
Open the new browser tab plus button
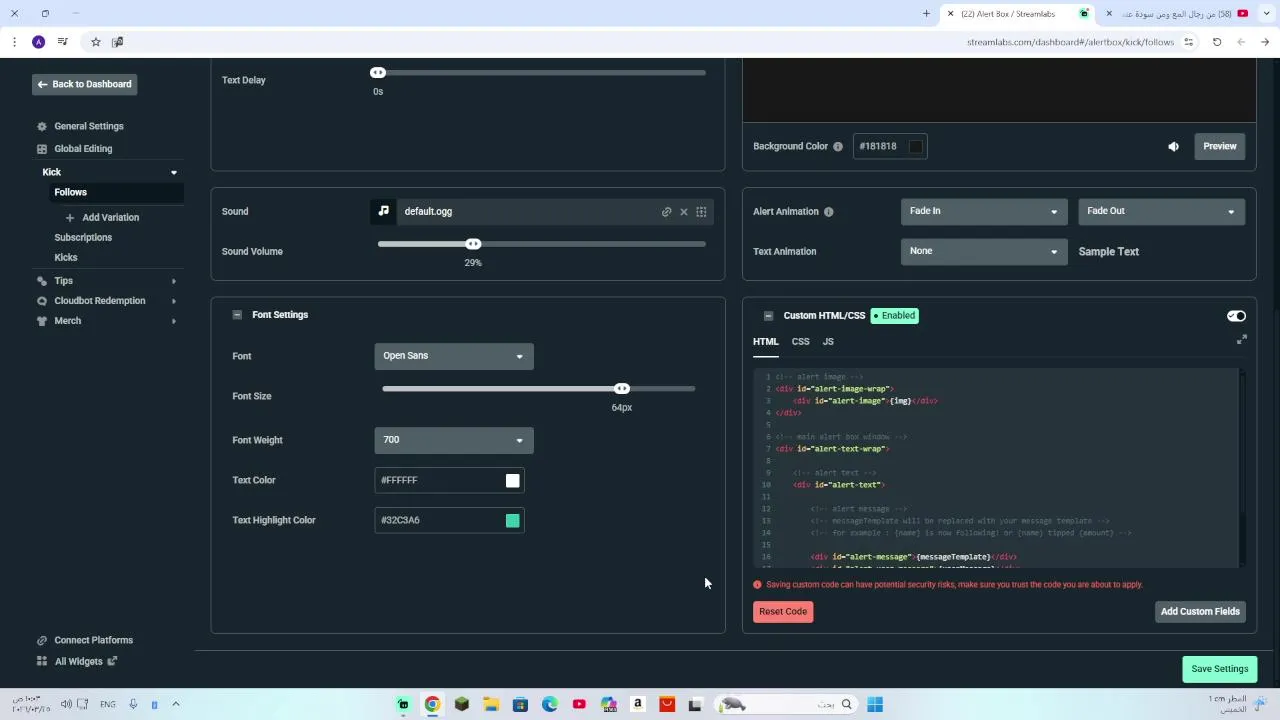(x=926, y=14)
